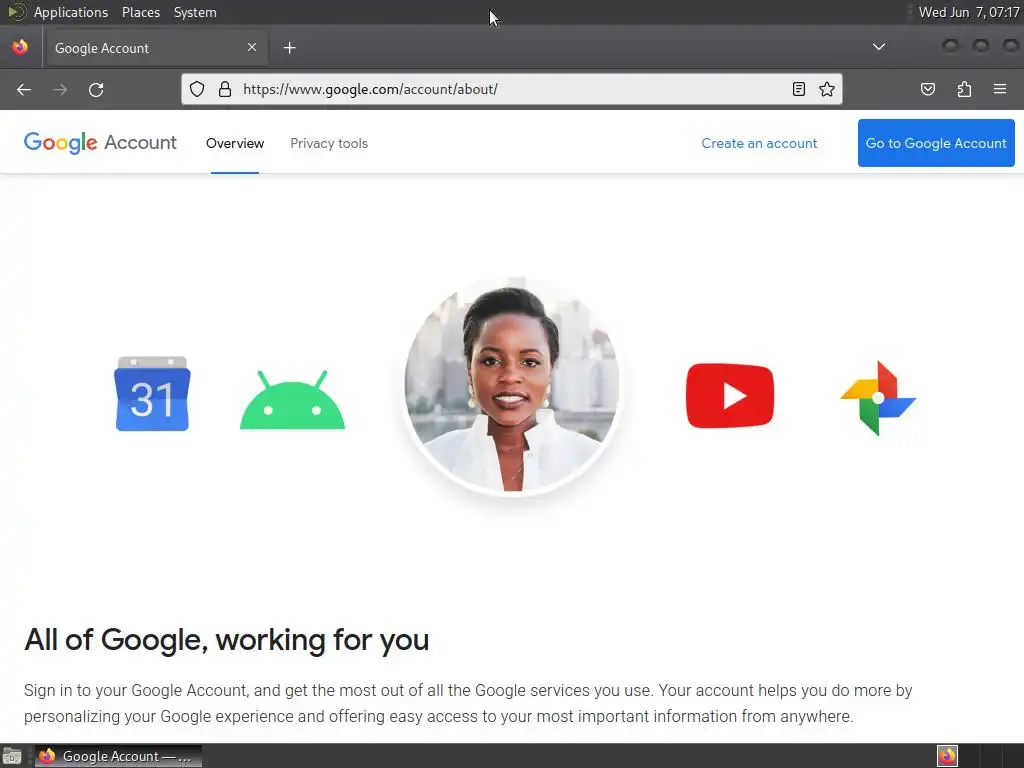Select the Google Account browser tab
This screenshot has height=768, width=1024.
(155, 48)
